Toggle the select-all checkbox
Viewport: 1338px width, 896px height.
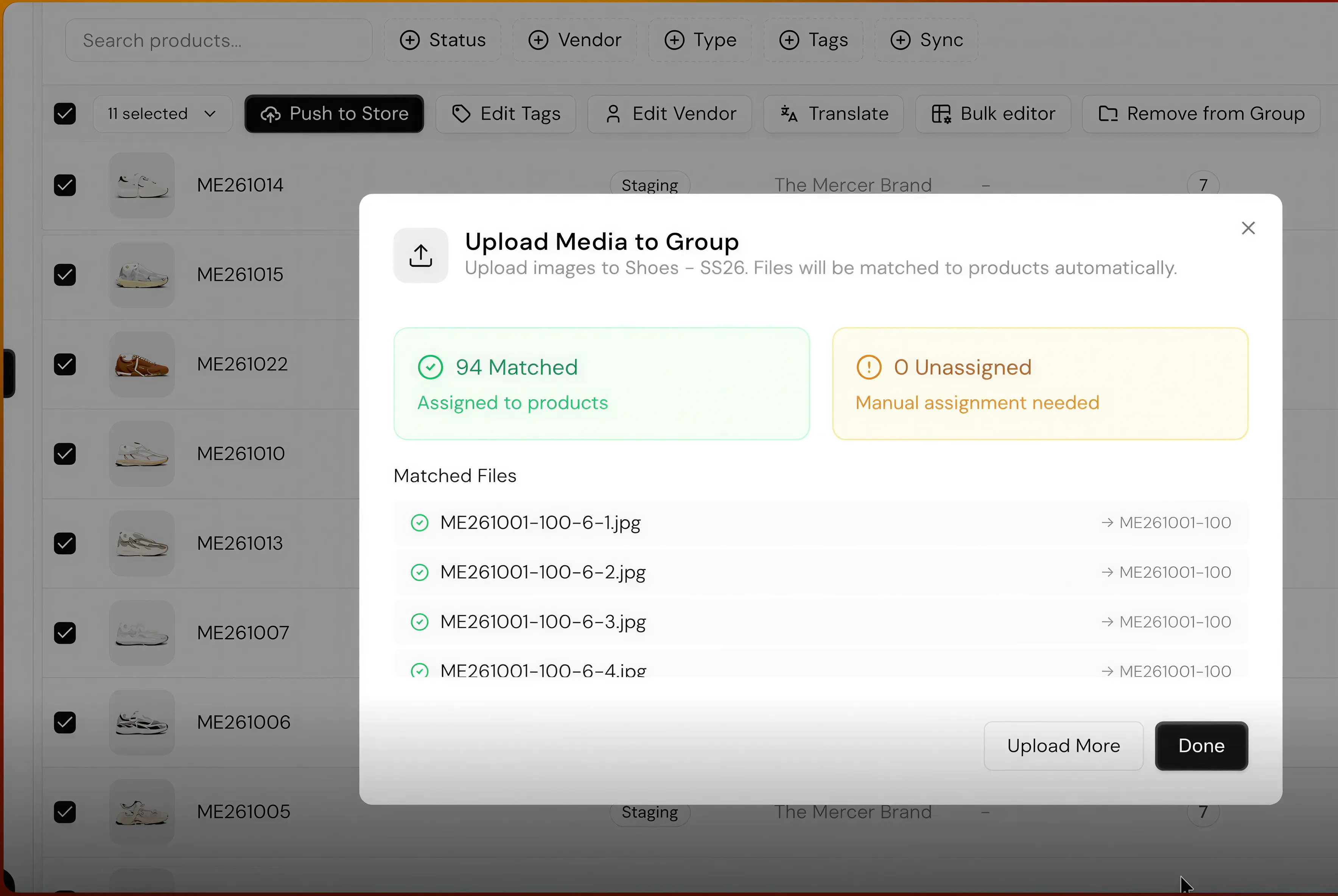coord(65,114)
